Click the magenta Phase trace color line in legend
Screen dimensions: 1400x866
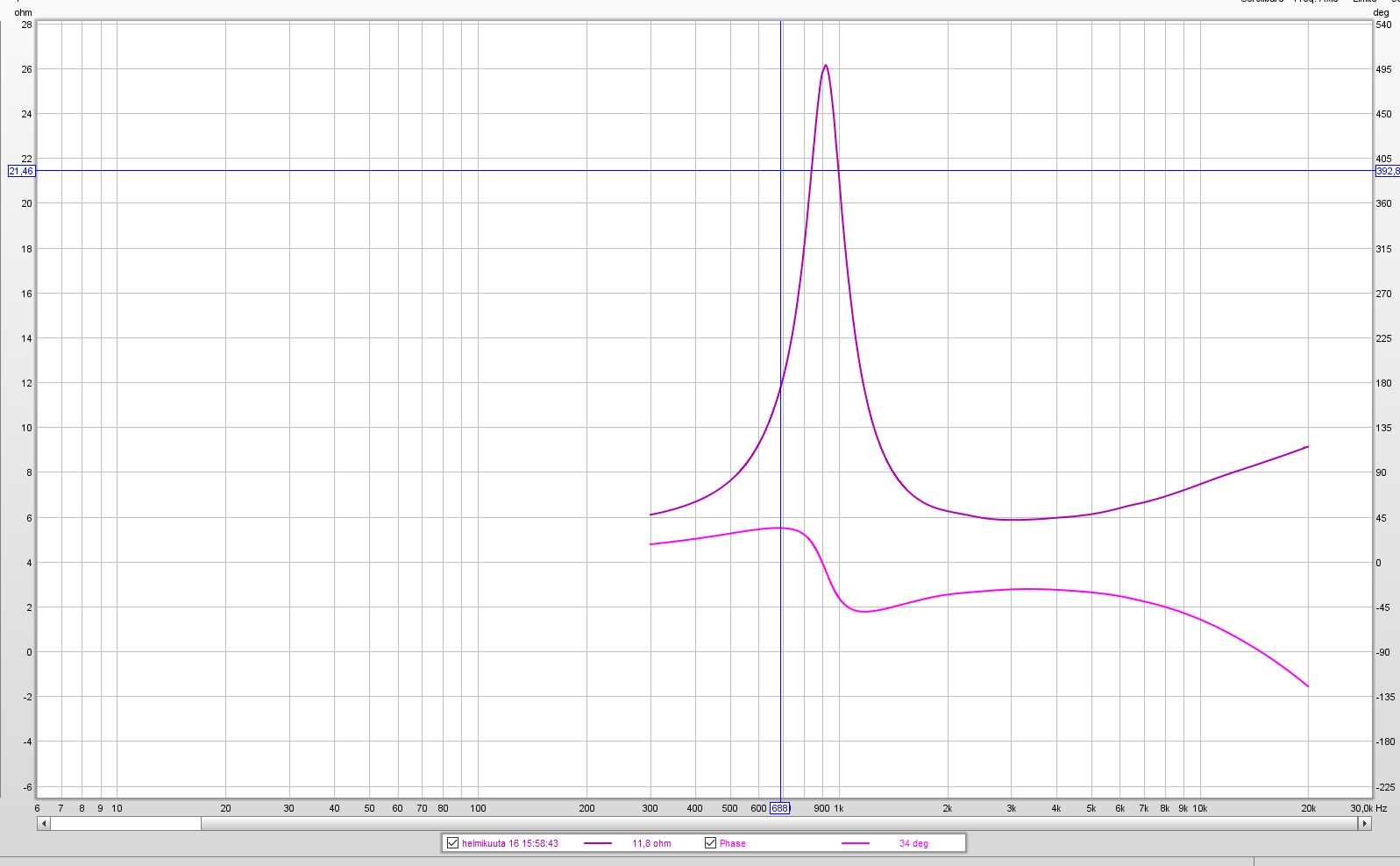click(856, 843)
